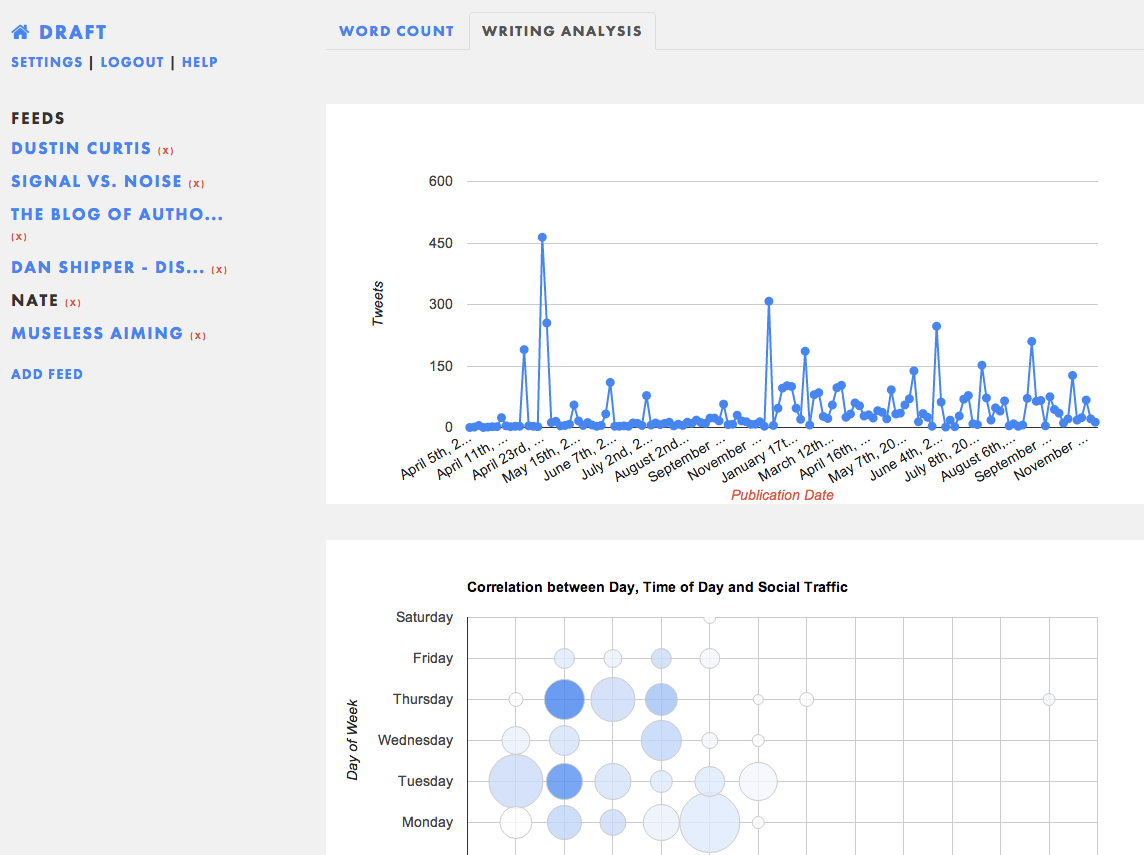Click the chart title about Social Traffic correlation

pos(657,587)
